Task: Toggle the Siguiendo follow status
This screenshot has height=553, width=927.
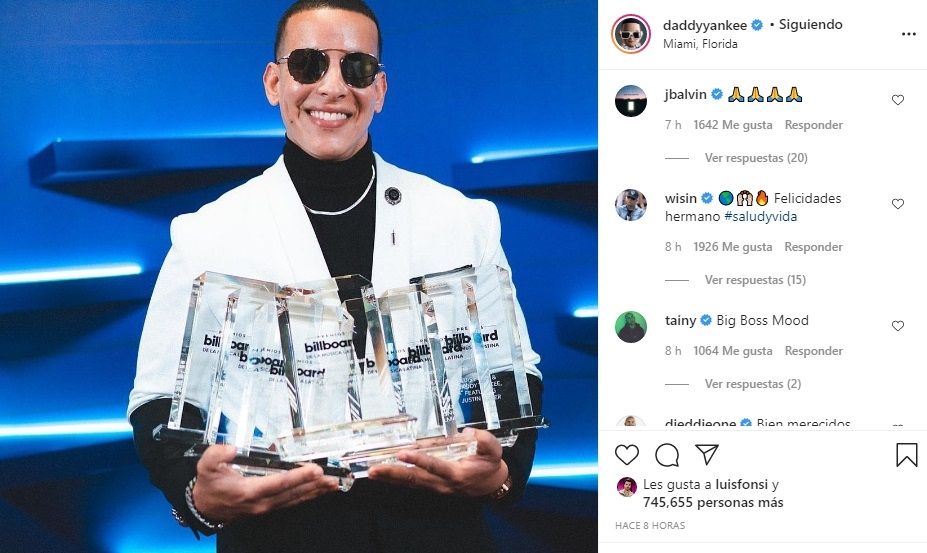Action: pos(811,24)
